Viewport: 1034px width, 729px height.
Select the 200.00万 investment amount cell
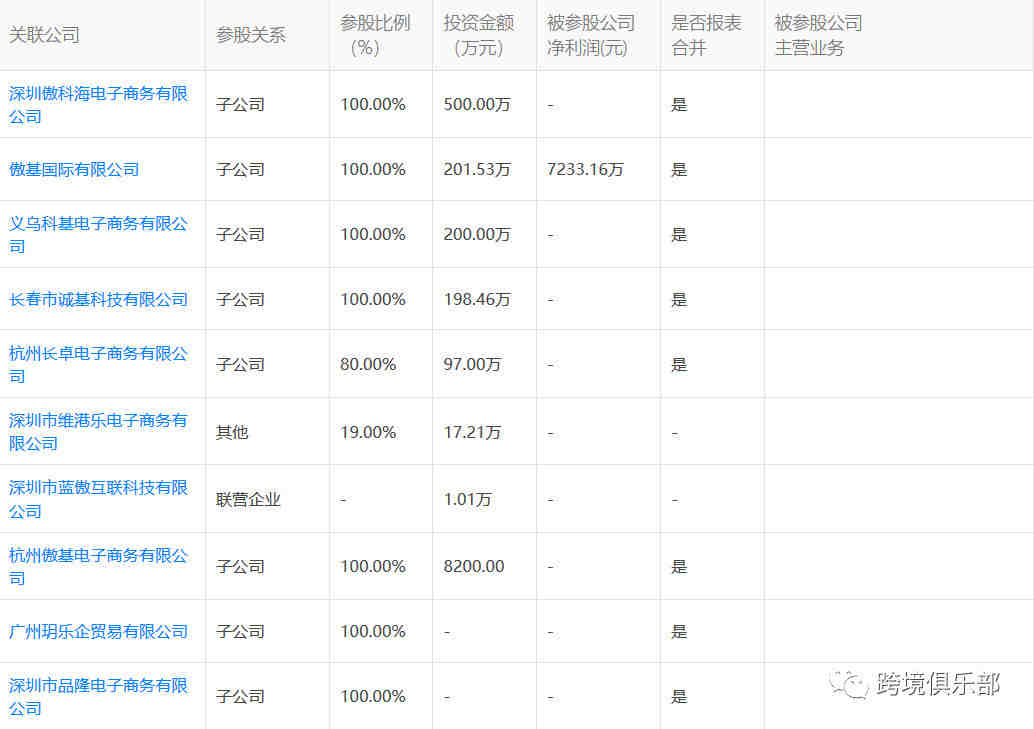tap(477, 234)
